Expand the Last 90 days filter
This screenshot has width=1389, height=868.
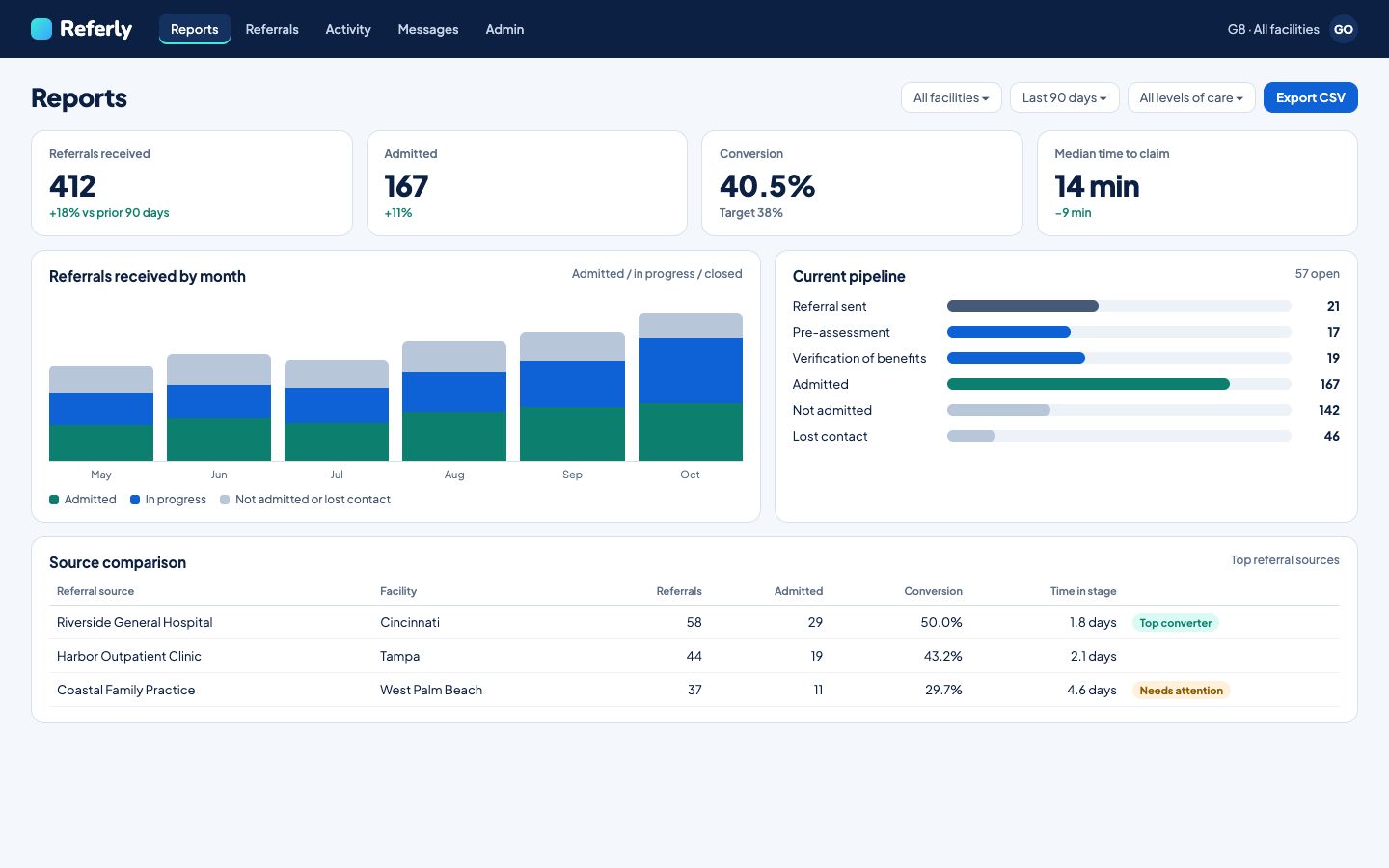pyautogui.click(x=1065, y=97)
